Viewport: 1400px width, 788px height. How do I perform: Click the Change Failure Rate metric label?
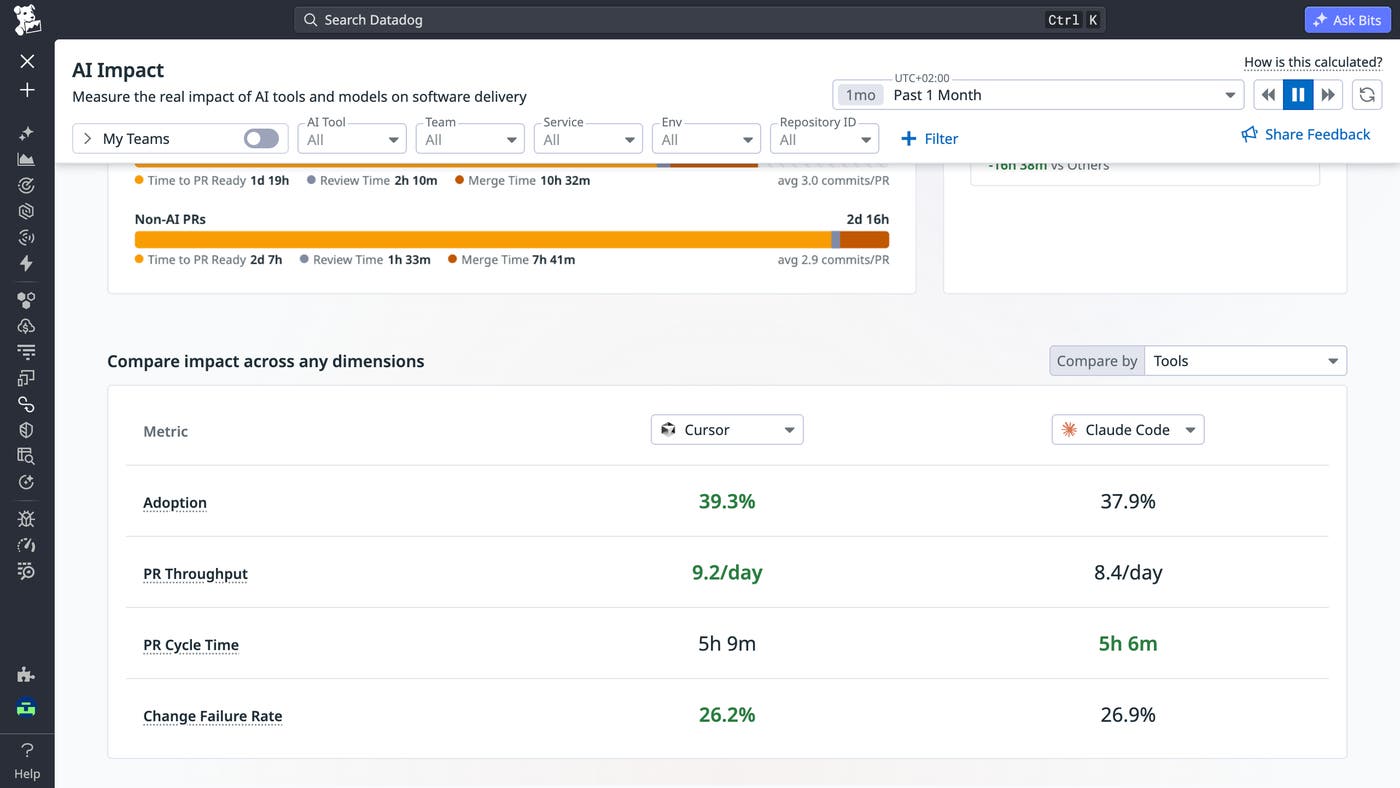point(213,716)
